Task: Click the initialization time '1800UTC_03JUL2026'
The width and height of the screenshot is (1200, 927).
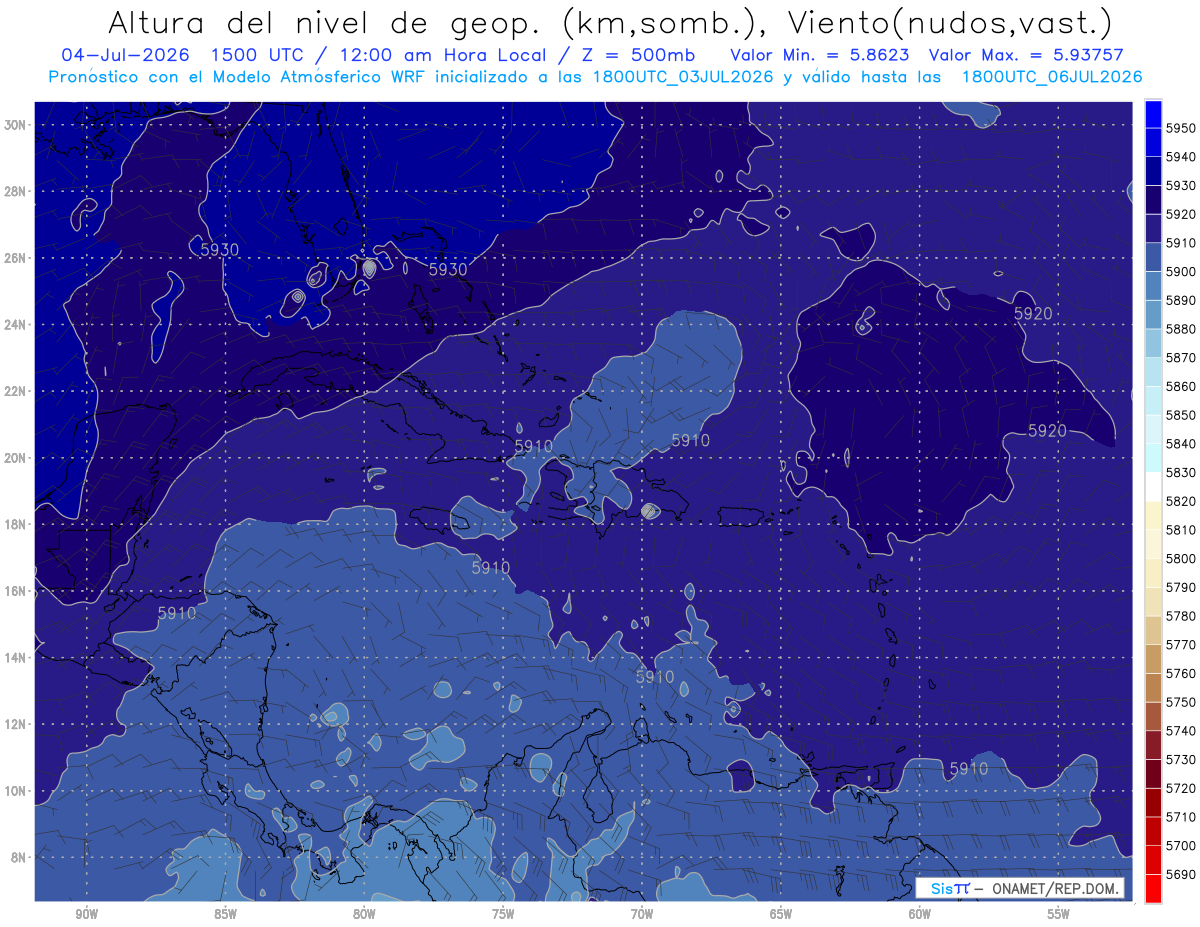Action: 683,76
